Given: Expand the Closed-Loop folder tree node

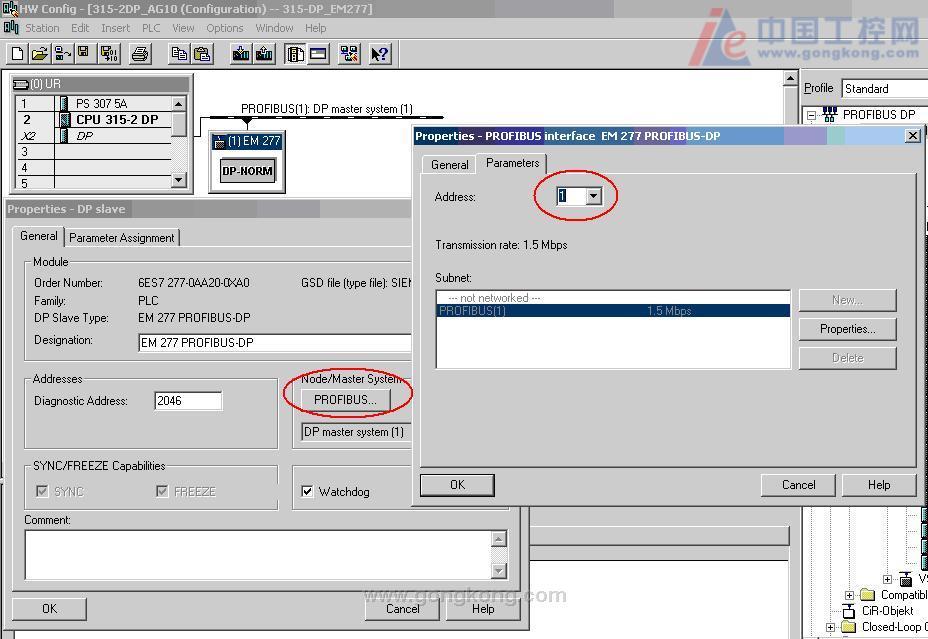Looking at the screenshot, I should (x=830, y=627).
